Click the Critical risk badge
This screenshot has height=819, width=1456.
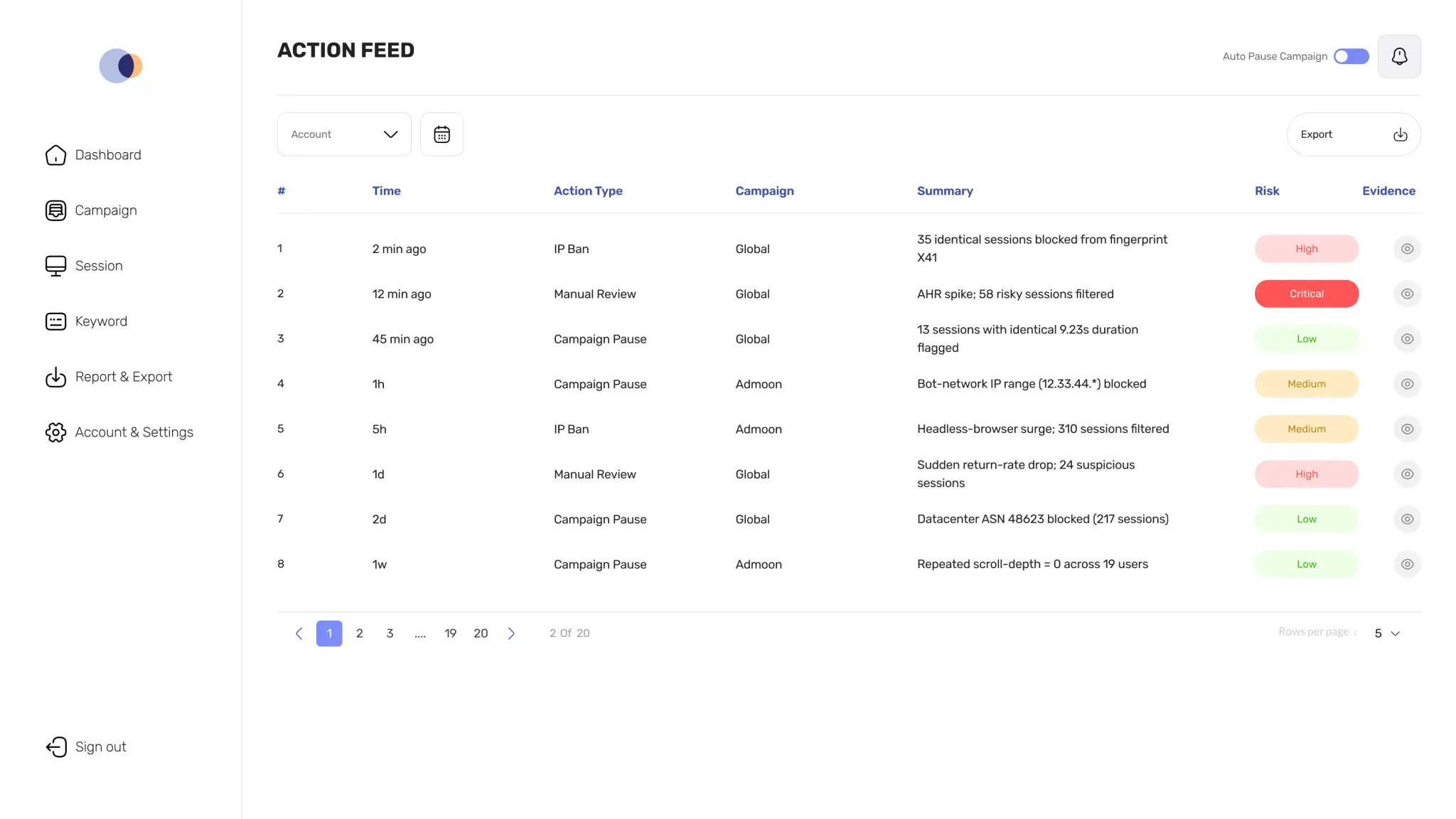click(x=1307, y=294)
